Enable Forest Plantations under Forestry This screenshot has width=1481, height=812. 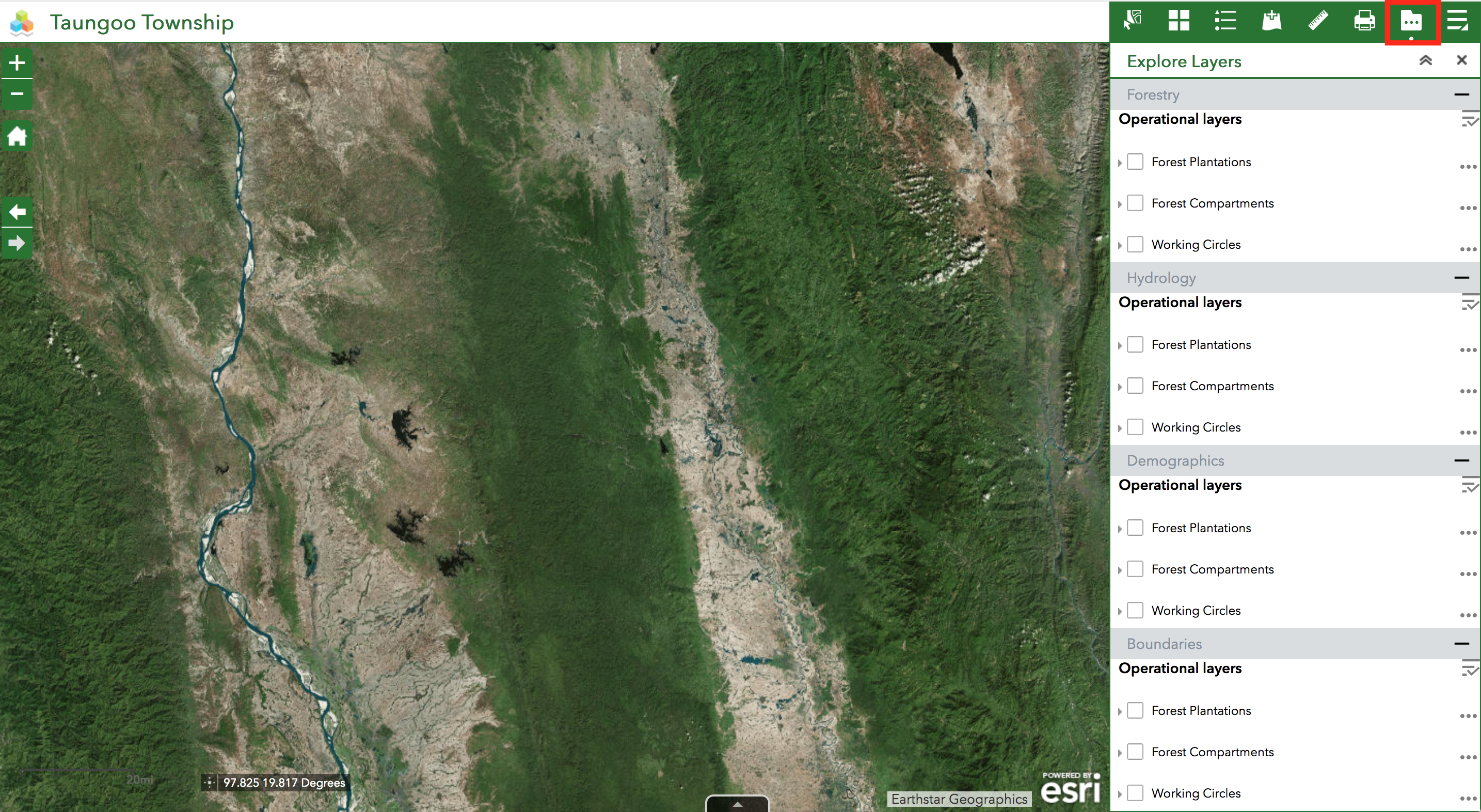pos(1135,162)
